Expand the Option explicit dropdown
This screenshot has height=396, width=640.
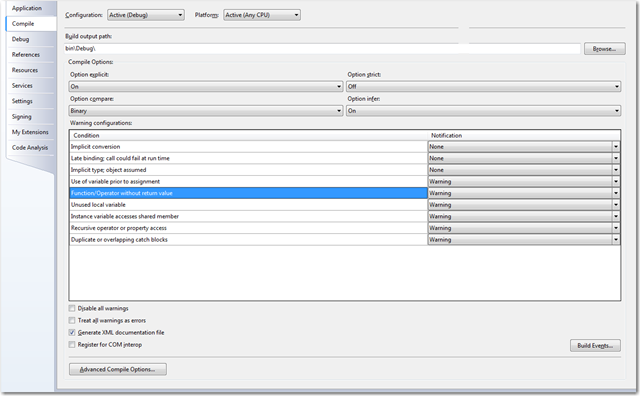(206, 87)
